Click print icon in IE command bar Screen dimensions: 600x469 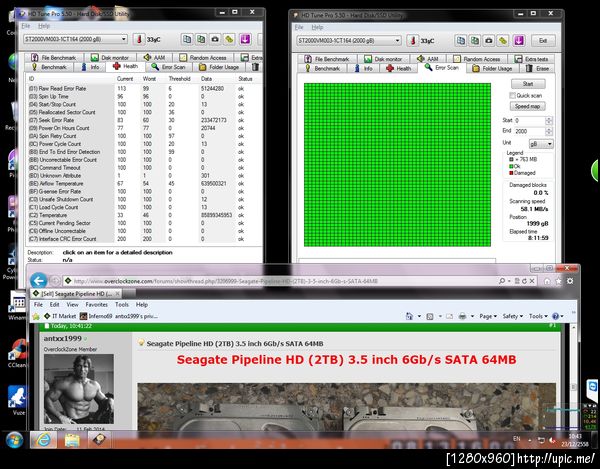[x=462, y=316]
